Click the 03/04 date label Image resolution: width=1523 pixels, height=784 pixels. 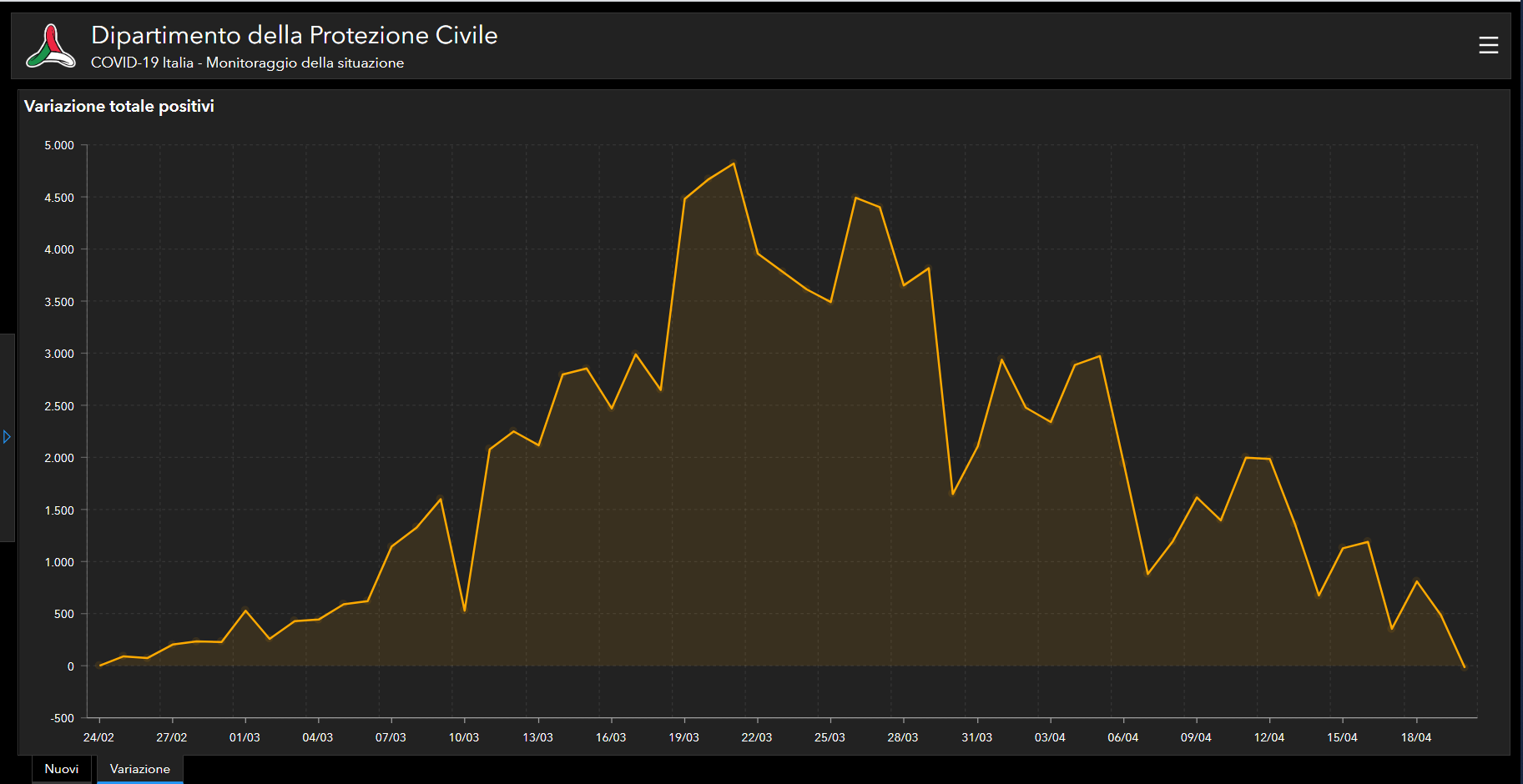1050,737
